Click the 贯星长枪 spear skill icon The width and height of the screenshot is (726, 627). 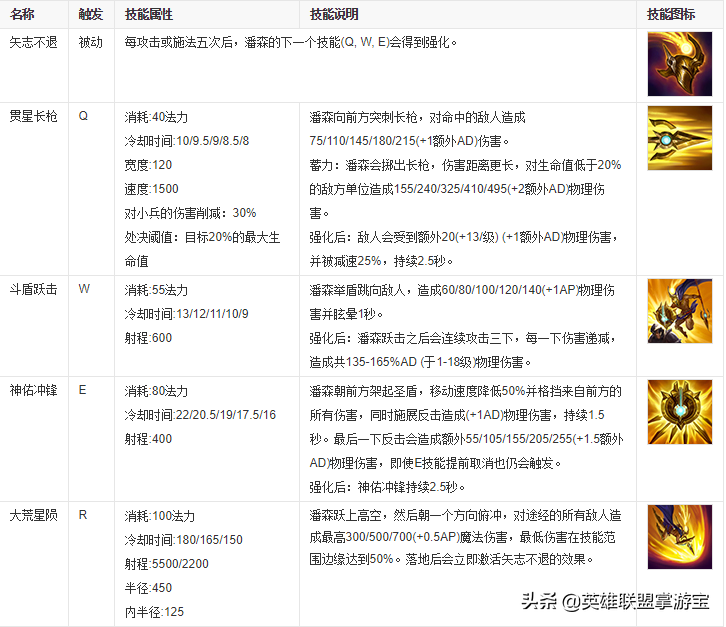point(680,136)
